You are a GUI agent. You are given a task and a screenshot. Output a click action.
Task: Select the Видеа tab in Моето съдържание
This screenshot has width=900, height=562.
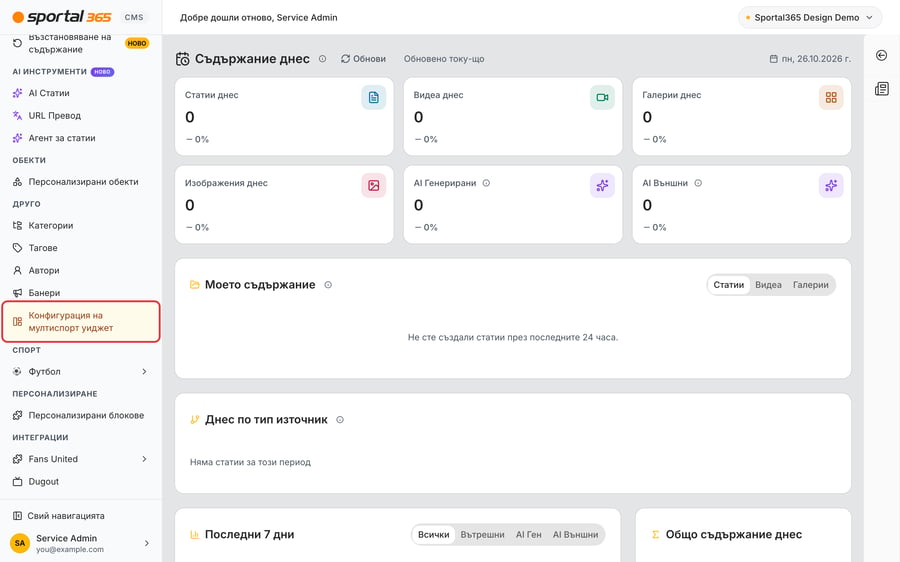(768, 285)
